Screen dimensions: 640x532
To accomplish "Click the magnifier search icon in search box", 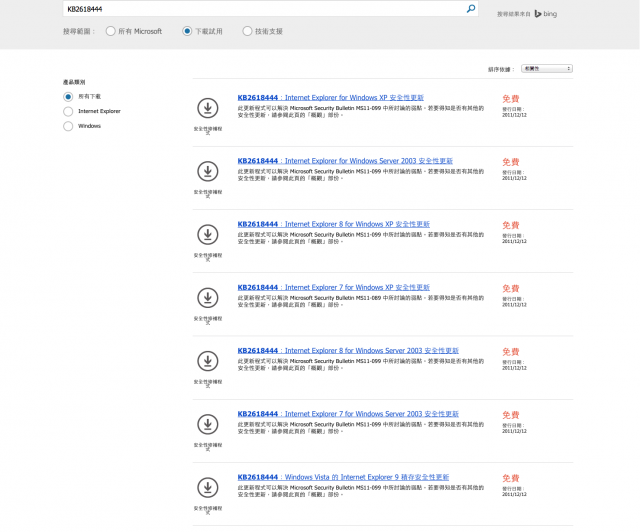I will pos(471,9).
